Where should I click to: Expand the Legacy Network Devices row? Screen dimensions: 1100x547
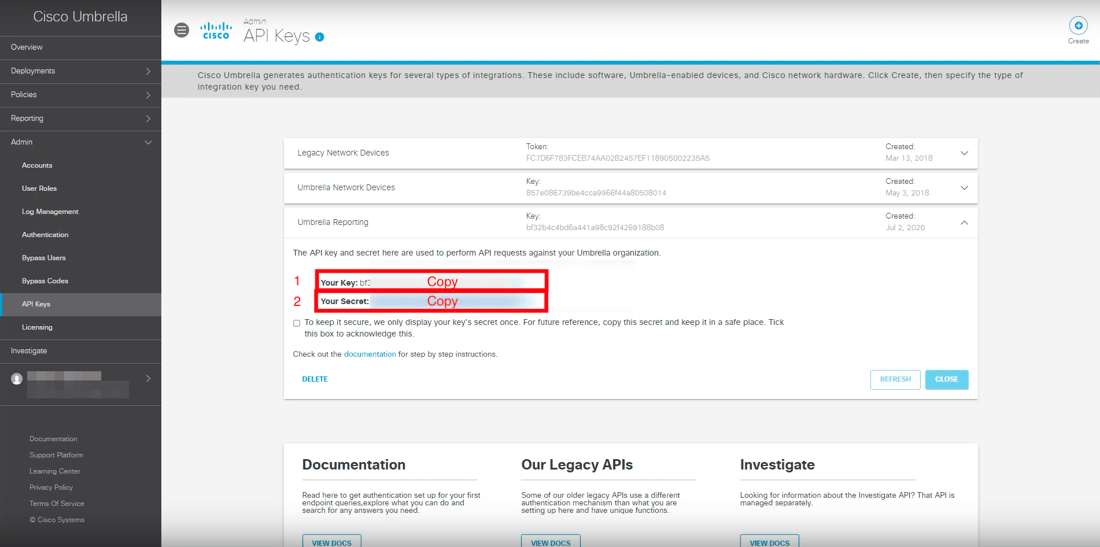point(964,153)
